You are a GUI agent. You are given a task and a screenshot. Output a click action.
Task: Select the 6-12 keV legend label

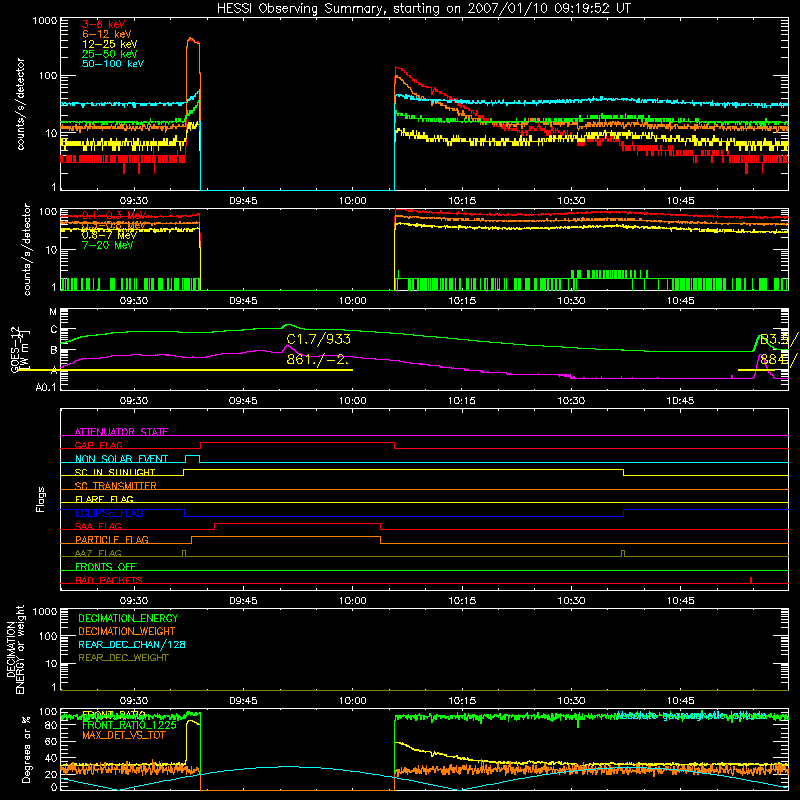pyautogui.click(x=106, y=34)
